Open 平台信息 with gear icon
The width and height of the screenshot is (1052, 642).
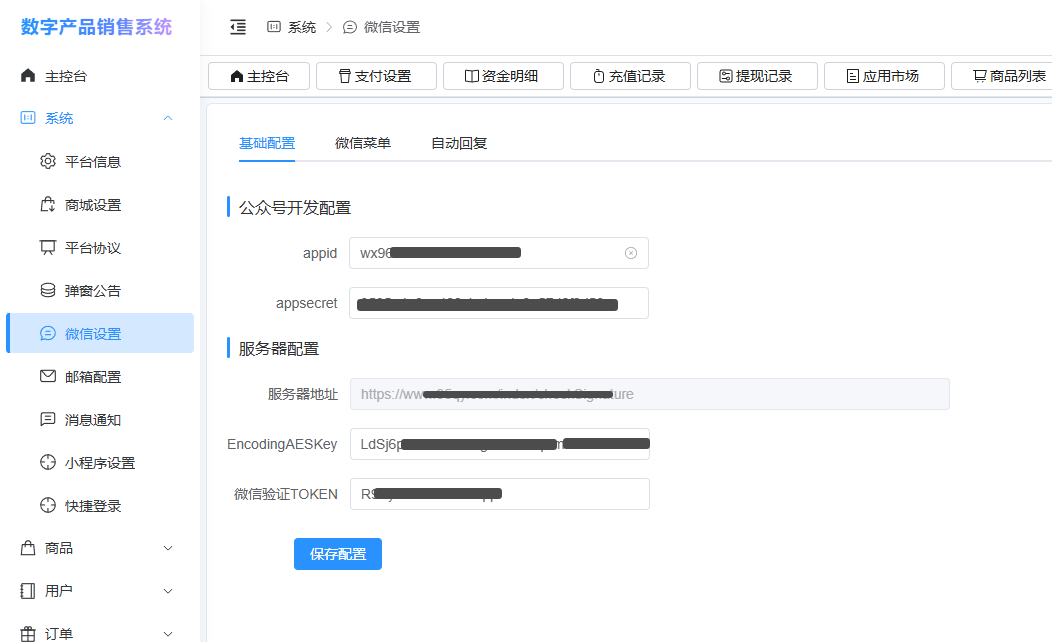tap(92, 162)
